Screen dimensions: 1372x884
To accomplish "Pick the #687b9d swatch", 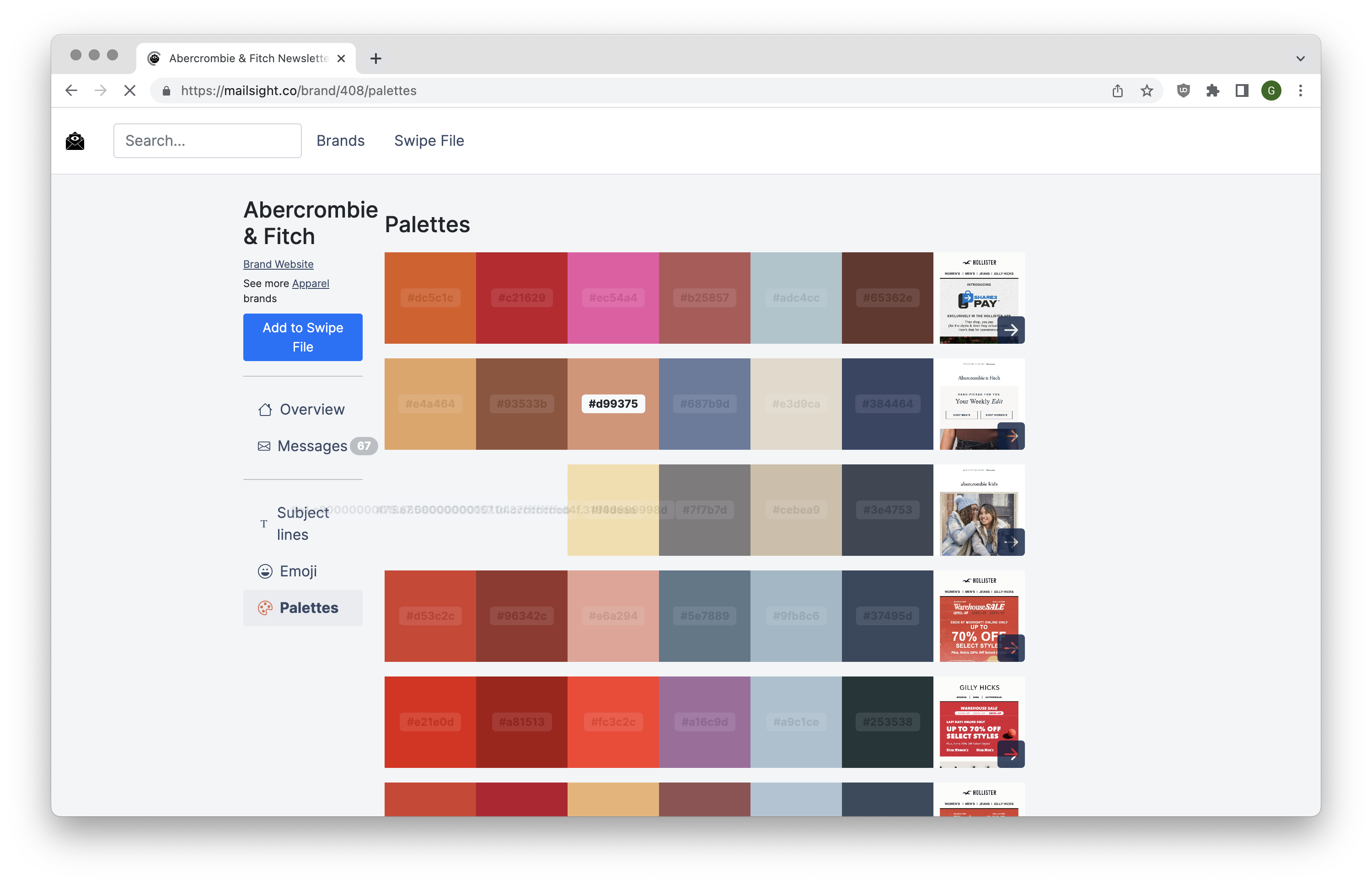I will (x=705, y=404).
